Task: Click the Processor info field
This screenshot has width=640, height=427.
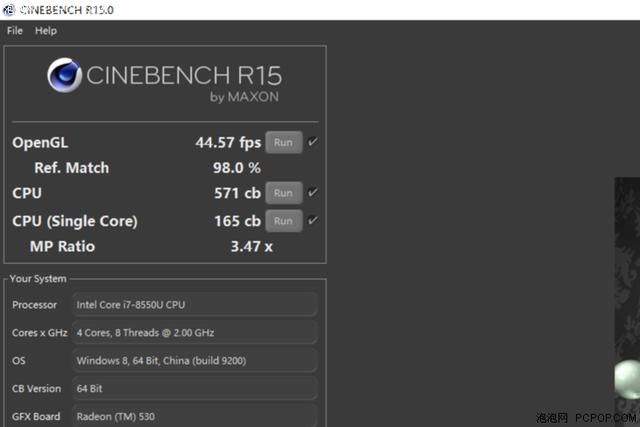Action: tap(195, 305)
